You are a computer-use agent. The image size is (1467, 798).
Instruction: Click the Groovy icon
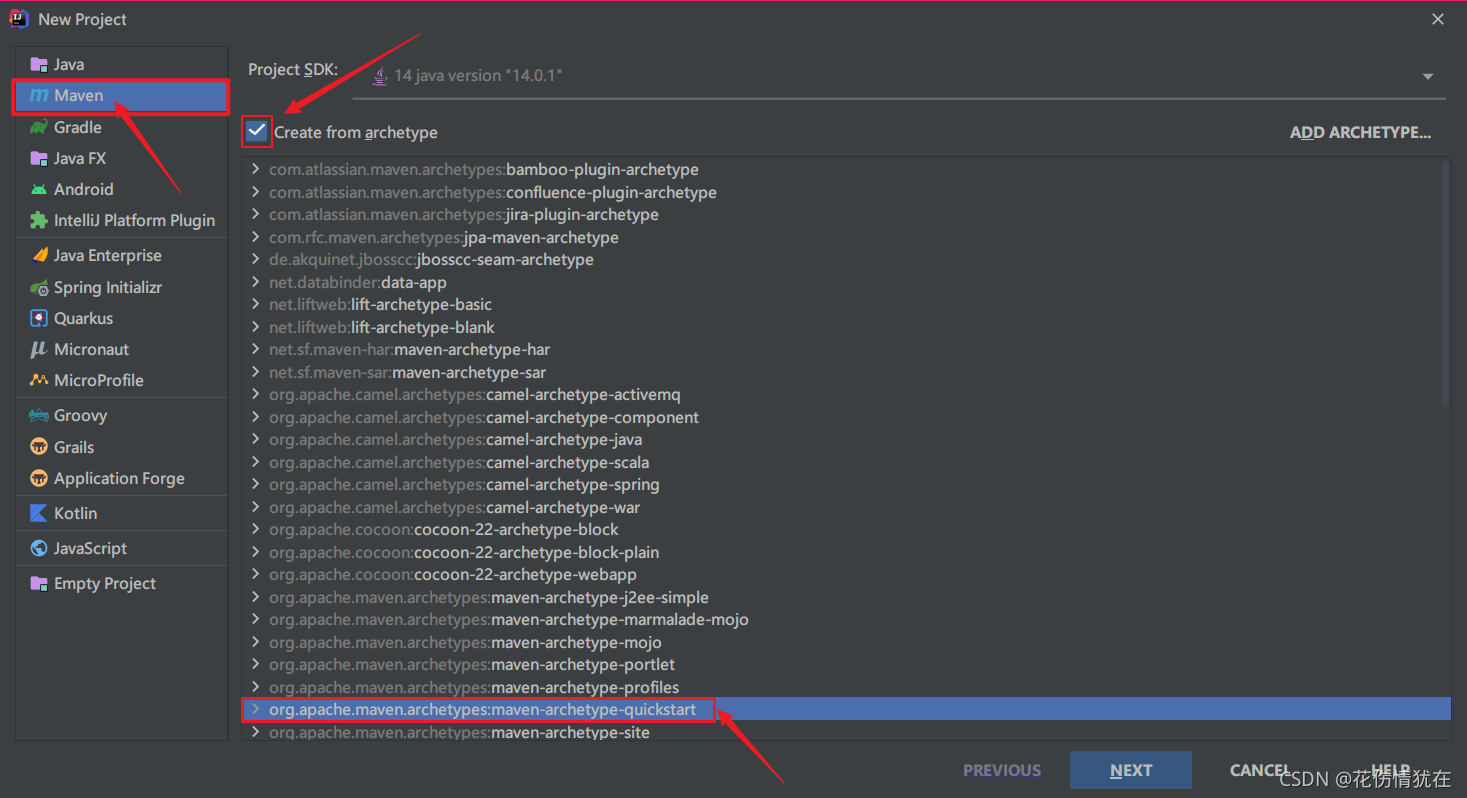(39, 415)
